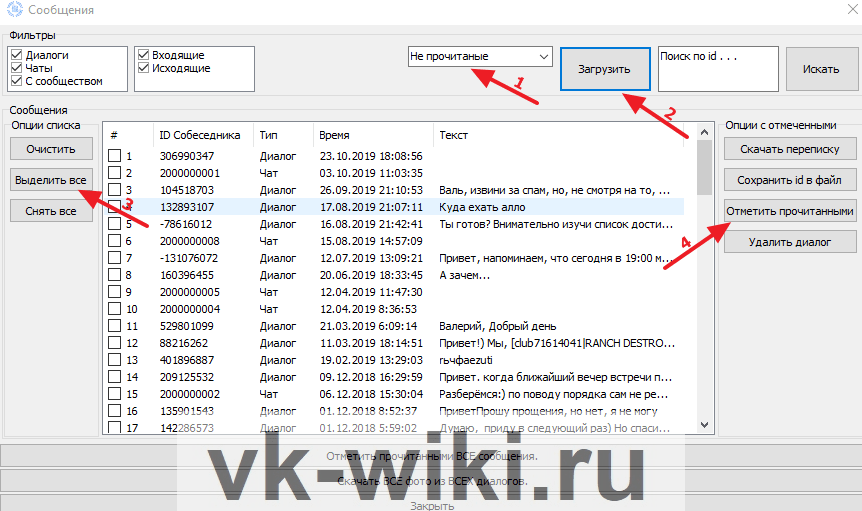Click Скачать переписку button
862x511 pixels.
[790, 150]
